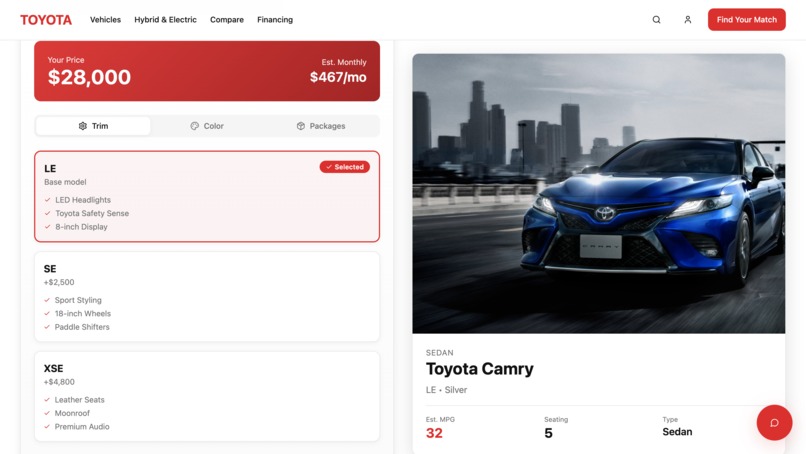Screen dimensions: 806x454
Task: Click the Est. MPG value 32
Action: pyautogui.click(x=434, y=433)
